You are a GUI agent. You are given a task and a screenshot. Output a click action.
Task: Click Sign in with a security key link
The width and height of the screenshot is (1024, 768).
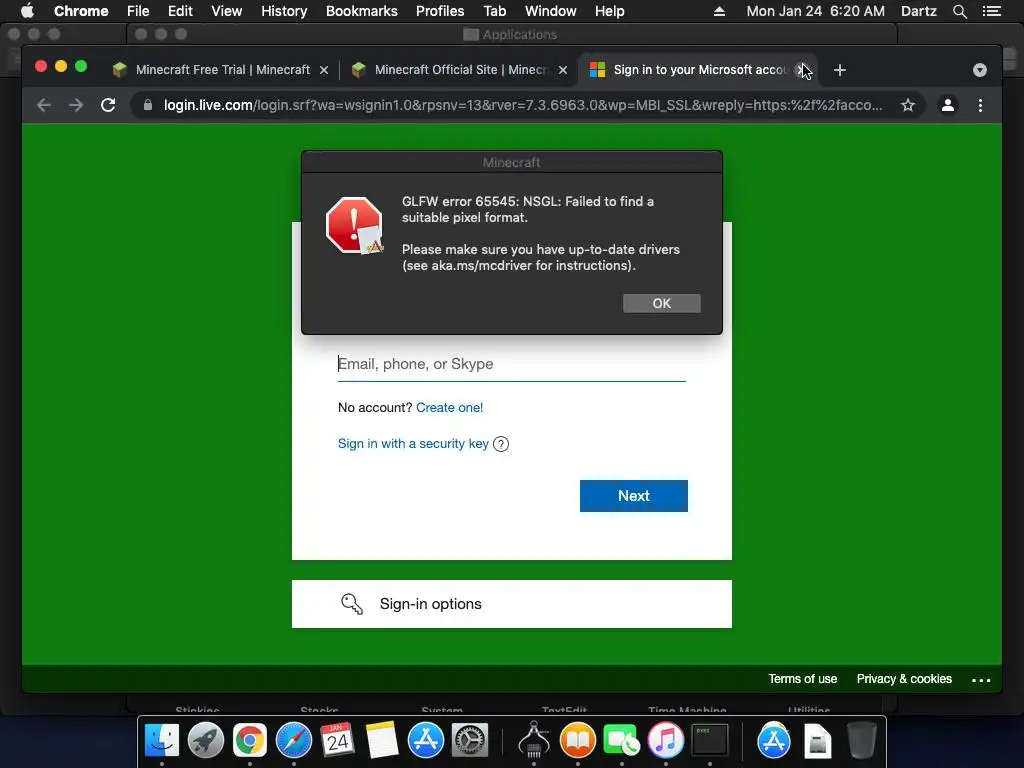[x=413, y=443]
